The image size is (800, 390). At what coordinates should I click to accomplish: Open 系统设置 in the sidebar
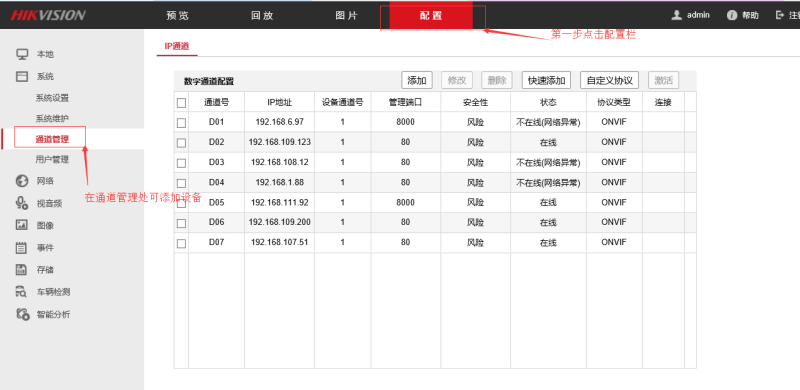pos(52,98)
